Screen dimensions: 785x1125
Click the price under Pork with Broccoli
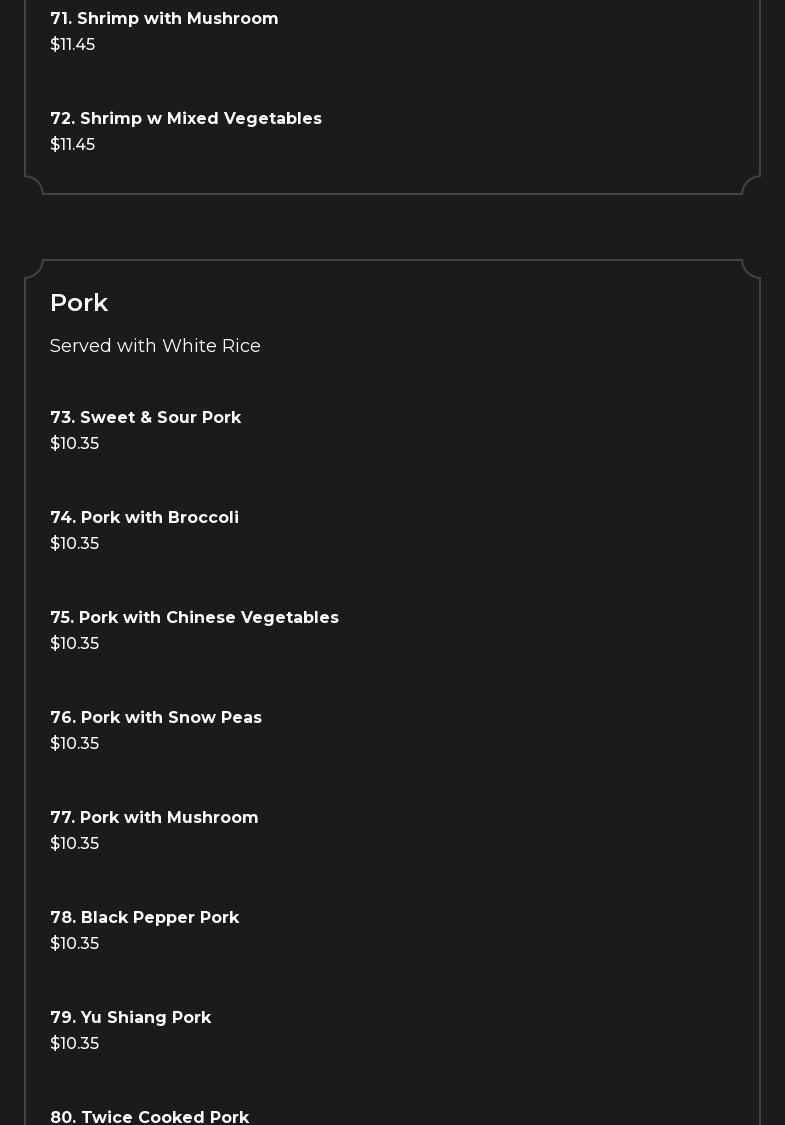click(75, 544)
